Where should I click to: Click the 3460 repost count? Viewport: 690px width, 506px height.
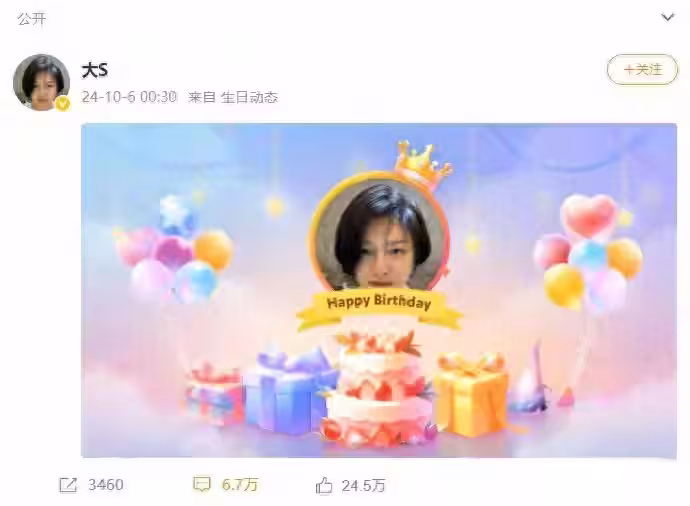tap(106, 485)
